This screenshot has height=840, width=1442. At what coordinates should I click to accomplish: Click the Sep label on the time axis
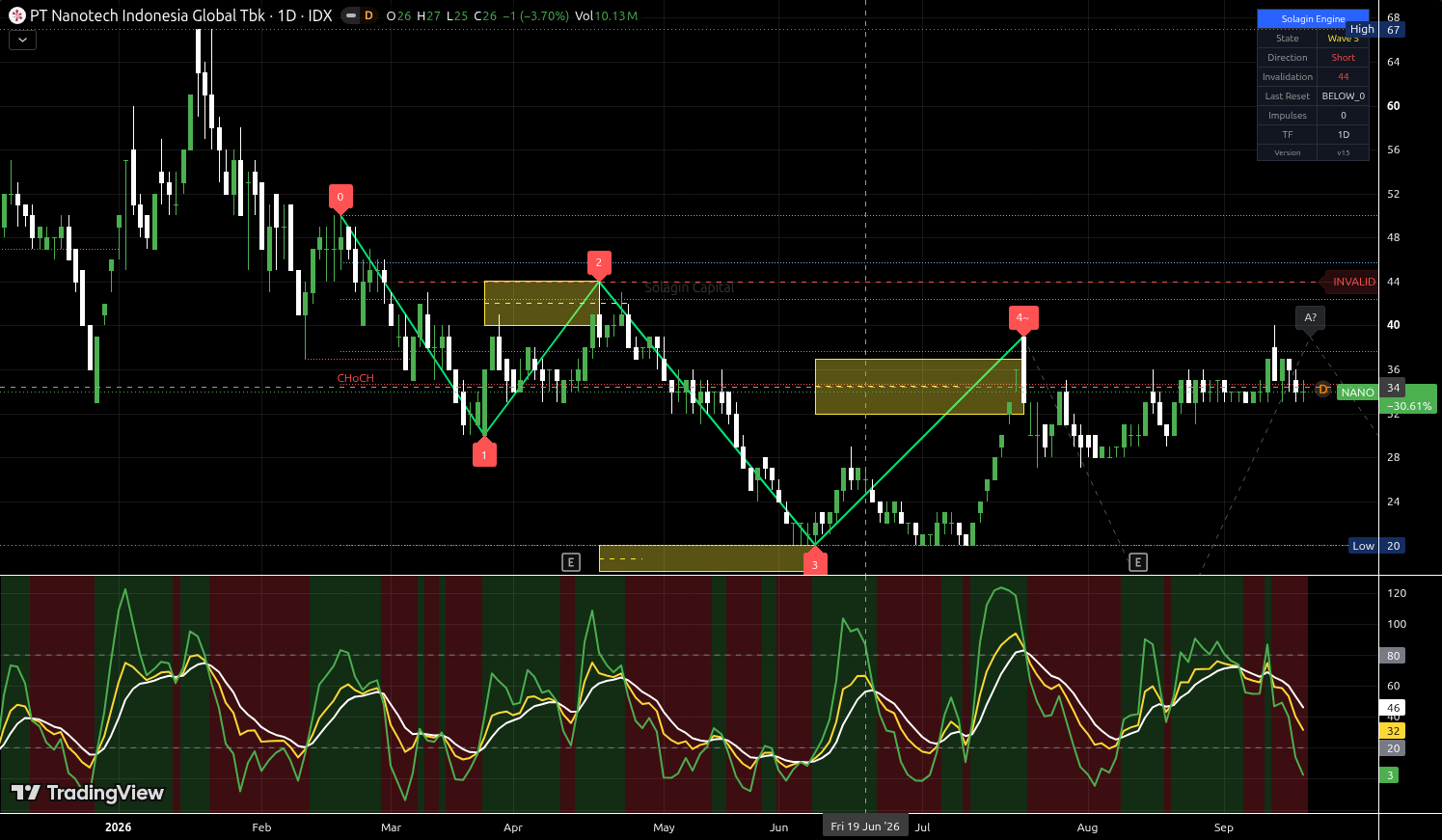click(1224, 827)
